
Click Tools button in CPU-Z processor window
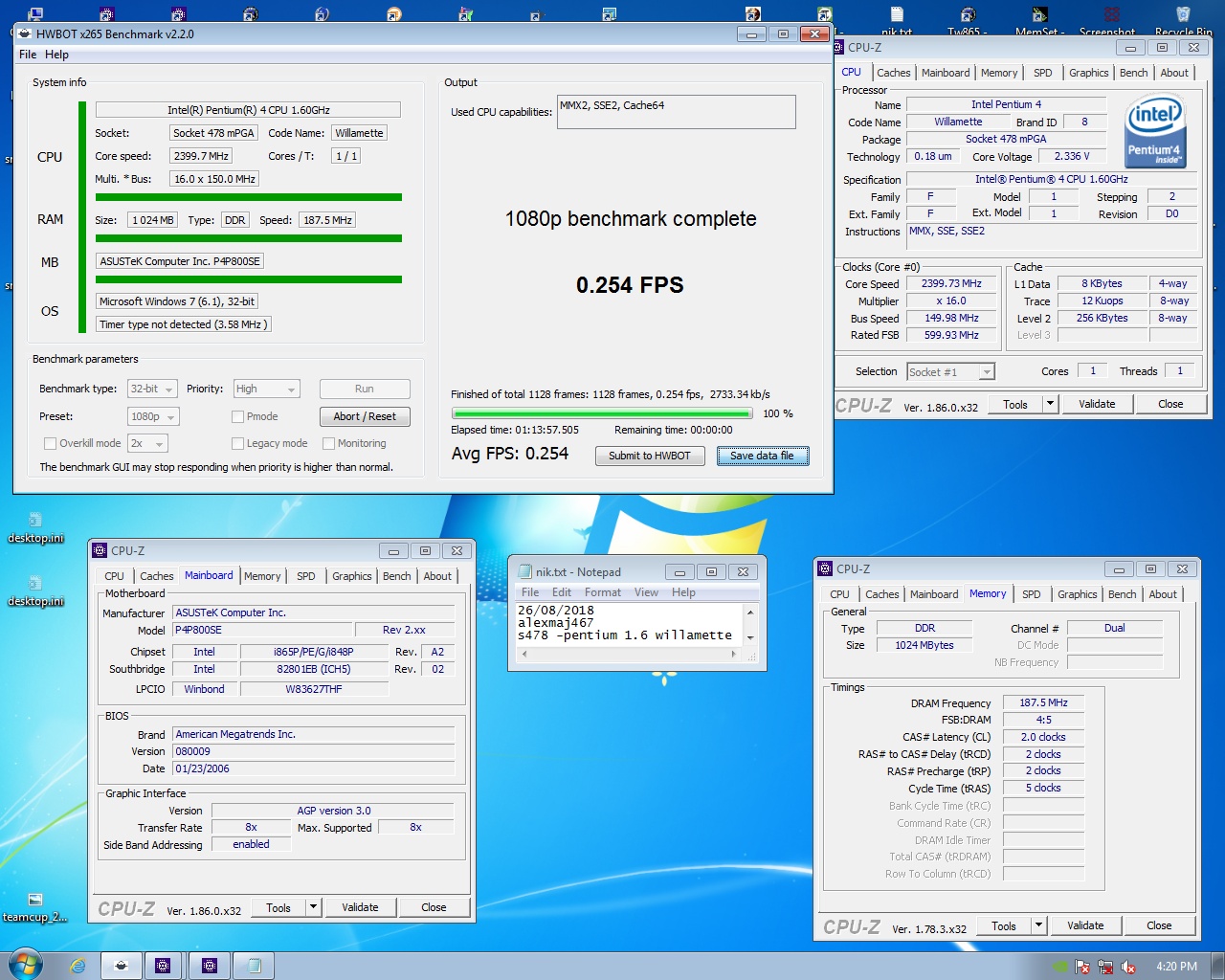(x=1015, y=404)
